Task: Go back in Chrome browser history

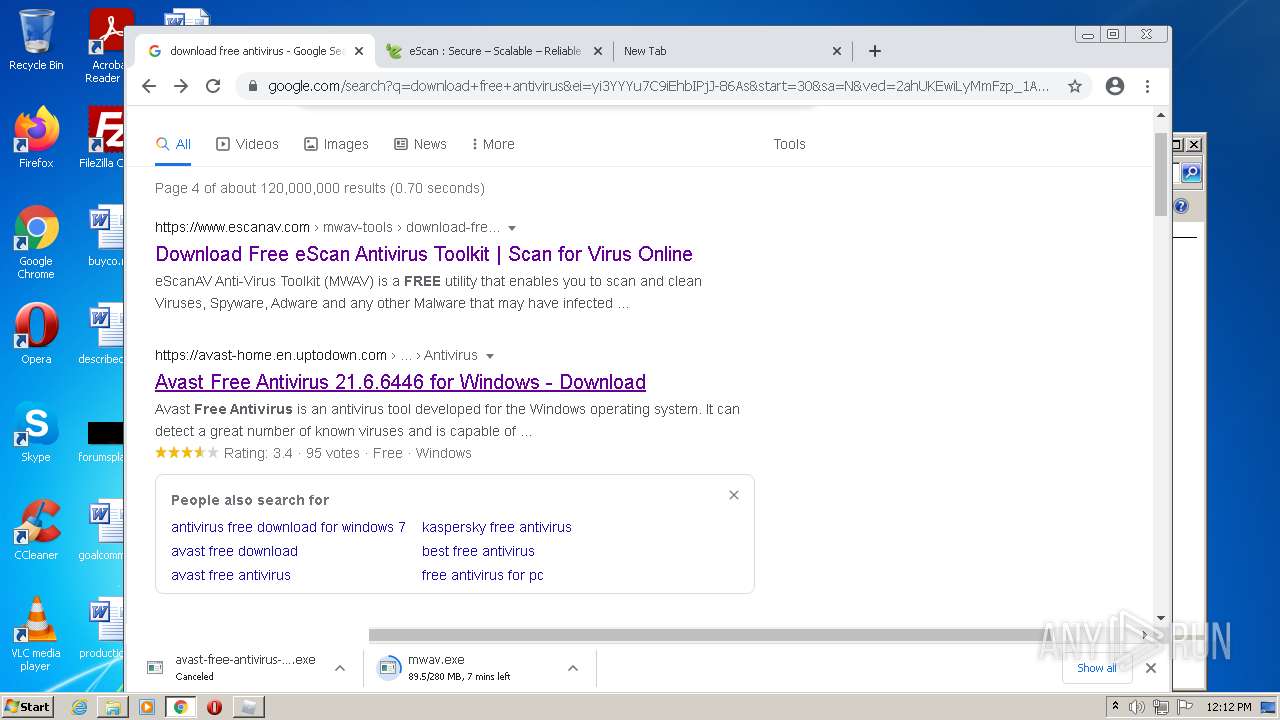Action: coord(149,86)
